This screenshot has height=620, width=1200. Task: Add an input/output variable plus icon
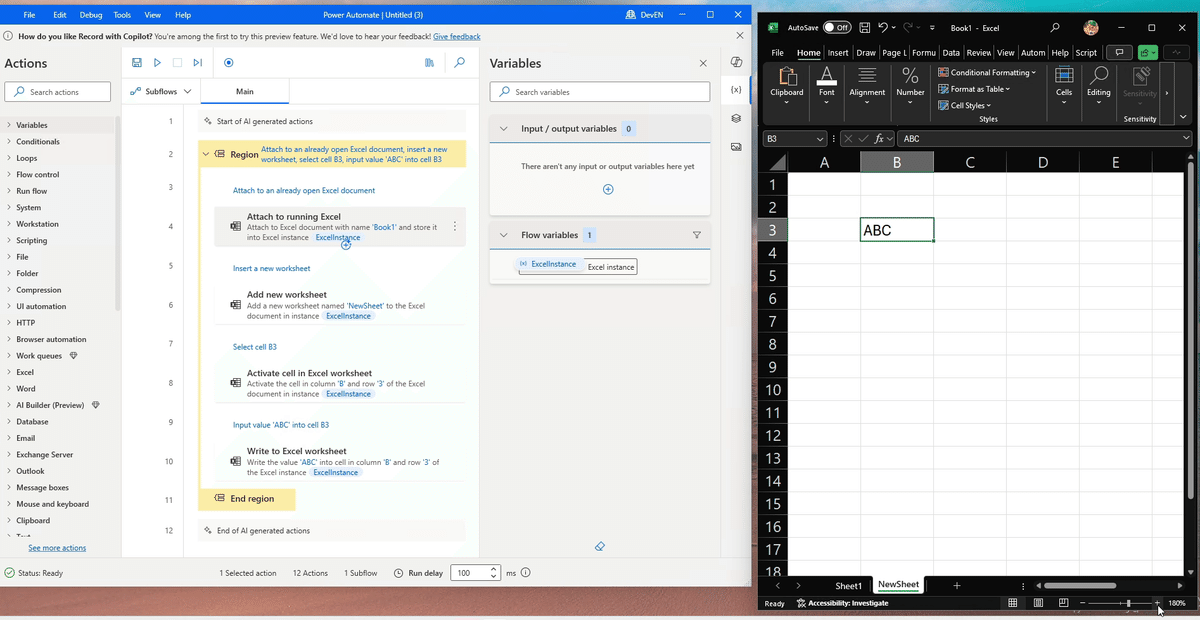608,189
